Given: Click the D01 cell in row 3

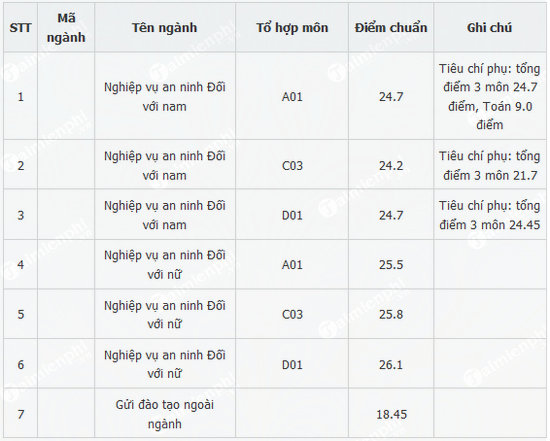Looking at the screenshot, I should [292, 215].
